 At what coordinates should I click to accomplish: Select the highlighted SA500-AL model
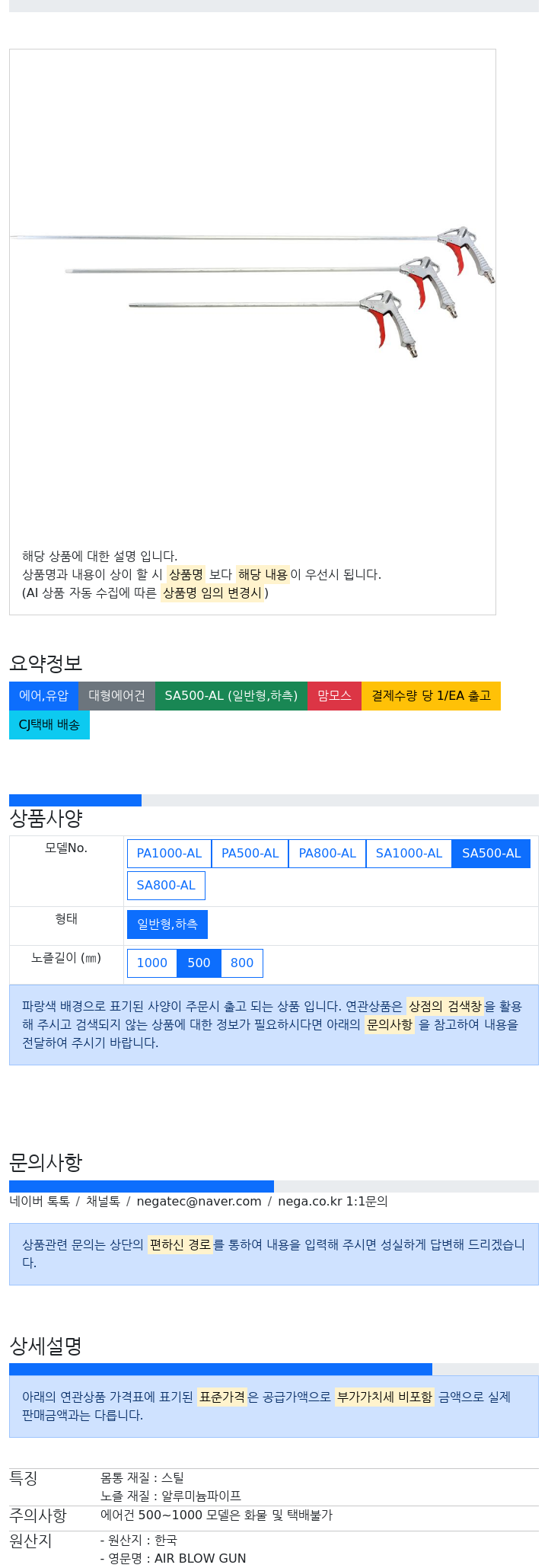pyautogui.click(x=491, y=854)
